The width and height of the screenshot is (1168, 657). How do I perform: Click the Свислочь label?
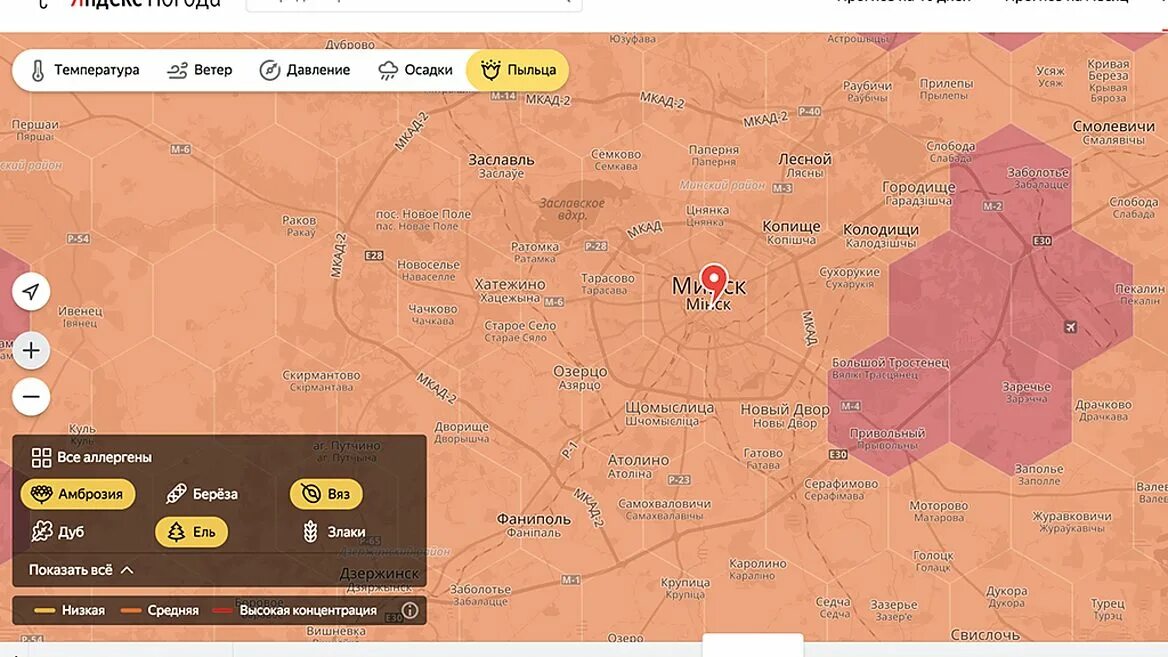coord(985,635)
